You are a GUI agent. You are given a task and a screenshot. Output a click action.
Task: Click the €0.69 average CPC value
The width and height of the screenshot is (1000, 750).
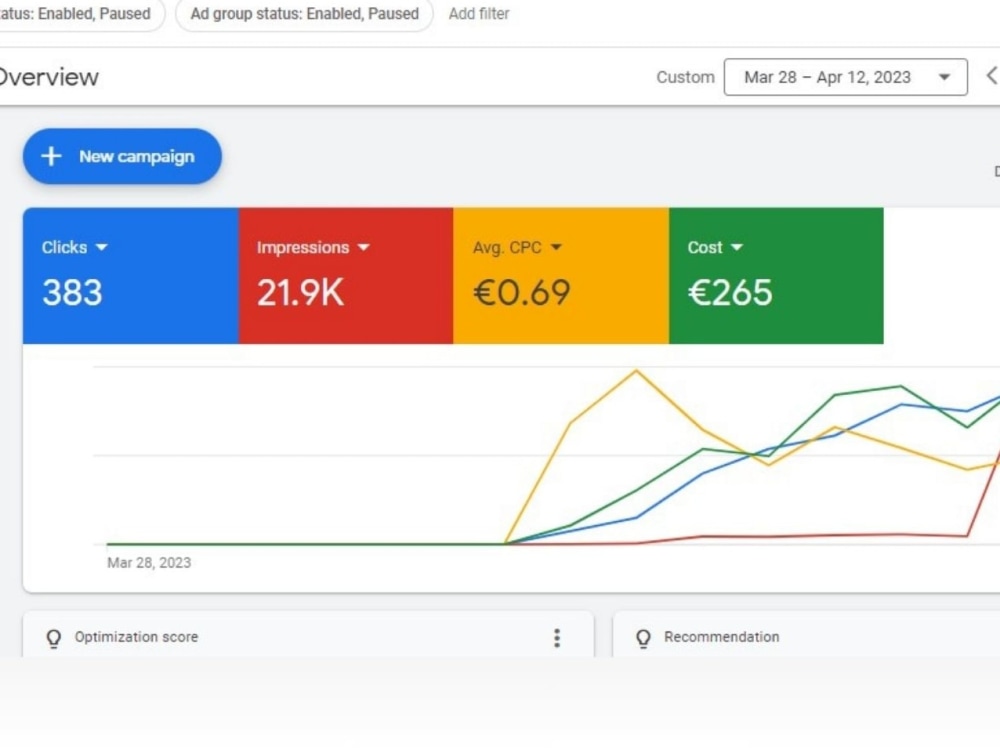[x=522, y=293]
